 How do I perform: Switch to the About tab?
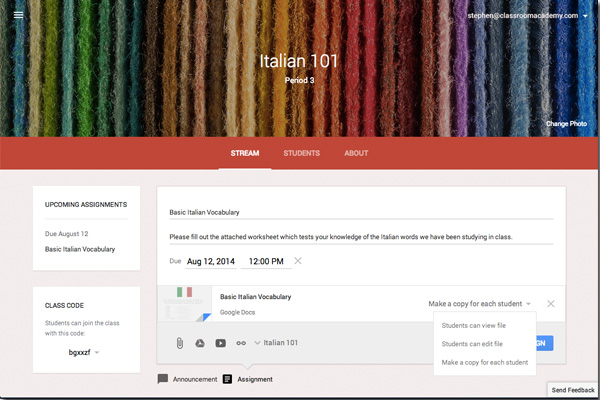356,153
